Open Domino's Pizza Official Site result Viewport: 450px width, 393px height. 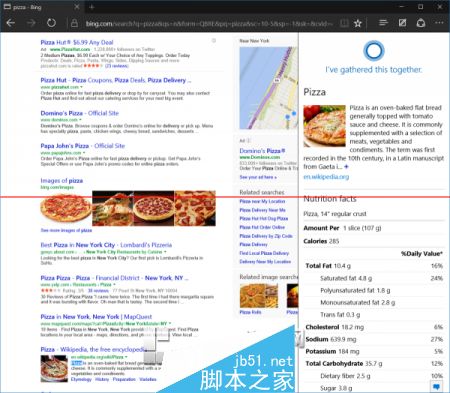click(x=80, y=113)
